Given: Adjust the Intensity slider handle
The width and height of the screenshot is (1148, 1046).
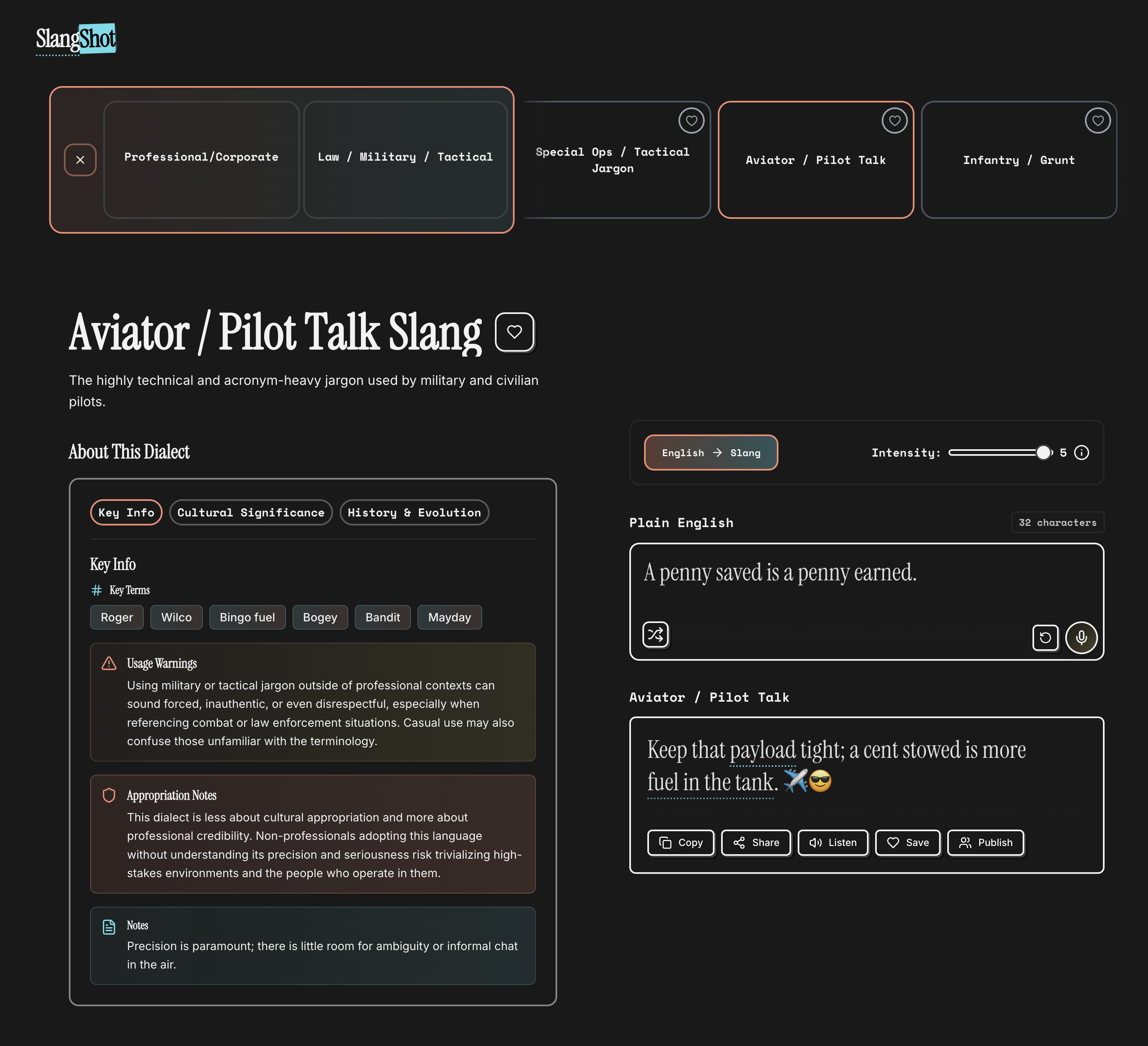Looking at the screenshot, I should pos(1043,453).
